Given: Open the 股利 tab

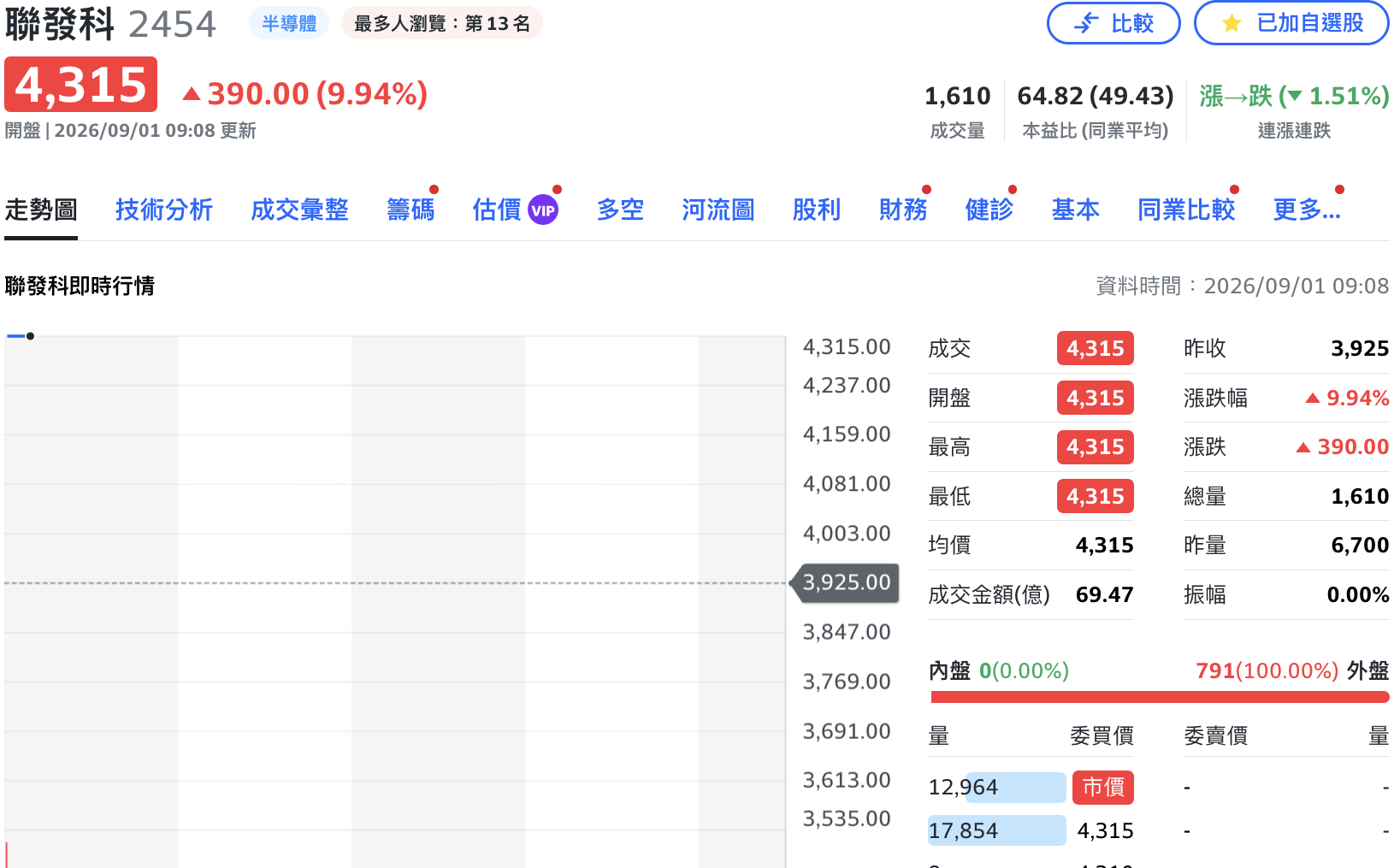Looking at the screenshot, I should pyautogui.click(x=817, y=210).
